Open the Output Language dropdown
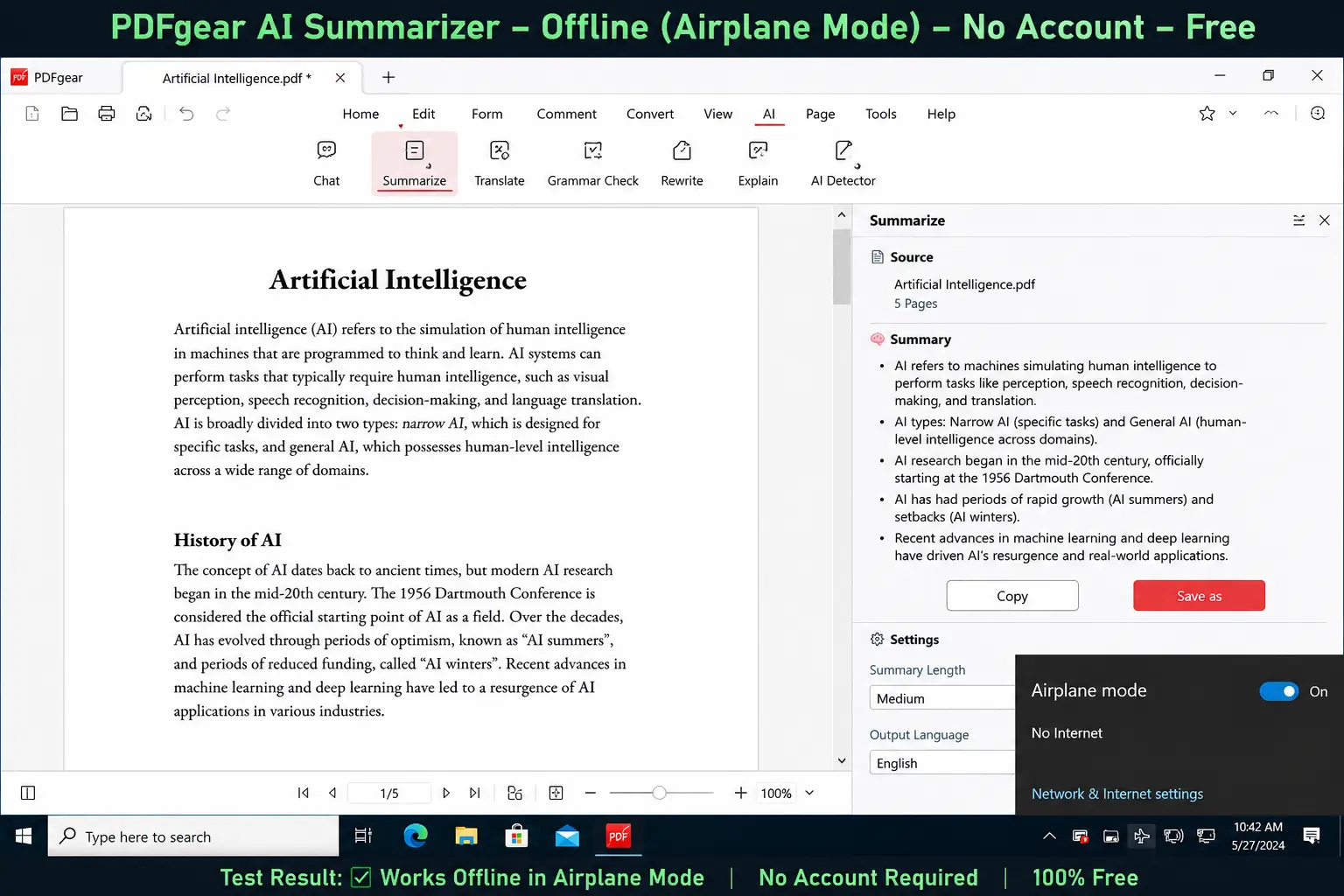 pos(941,763)
